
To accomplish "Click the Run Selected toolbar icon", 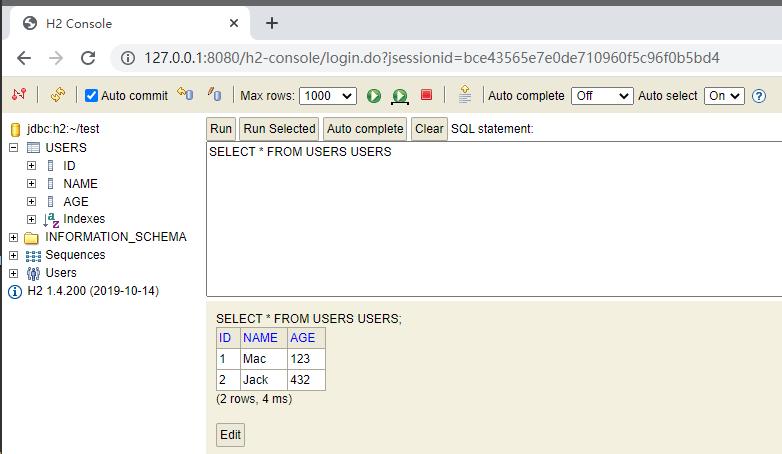I will [399, 96].
